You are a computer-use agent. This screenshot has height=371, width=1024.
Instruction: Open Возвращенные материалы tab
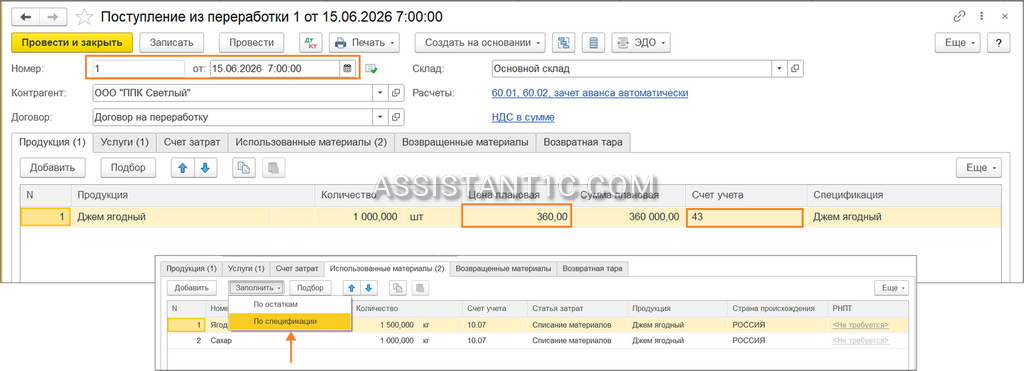click(465, 142)
